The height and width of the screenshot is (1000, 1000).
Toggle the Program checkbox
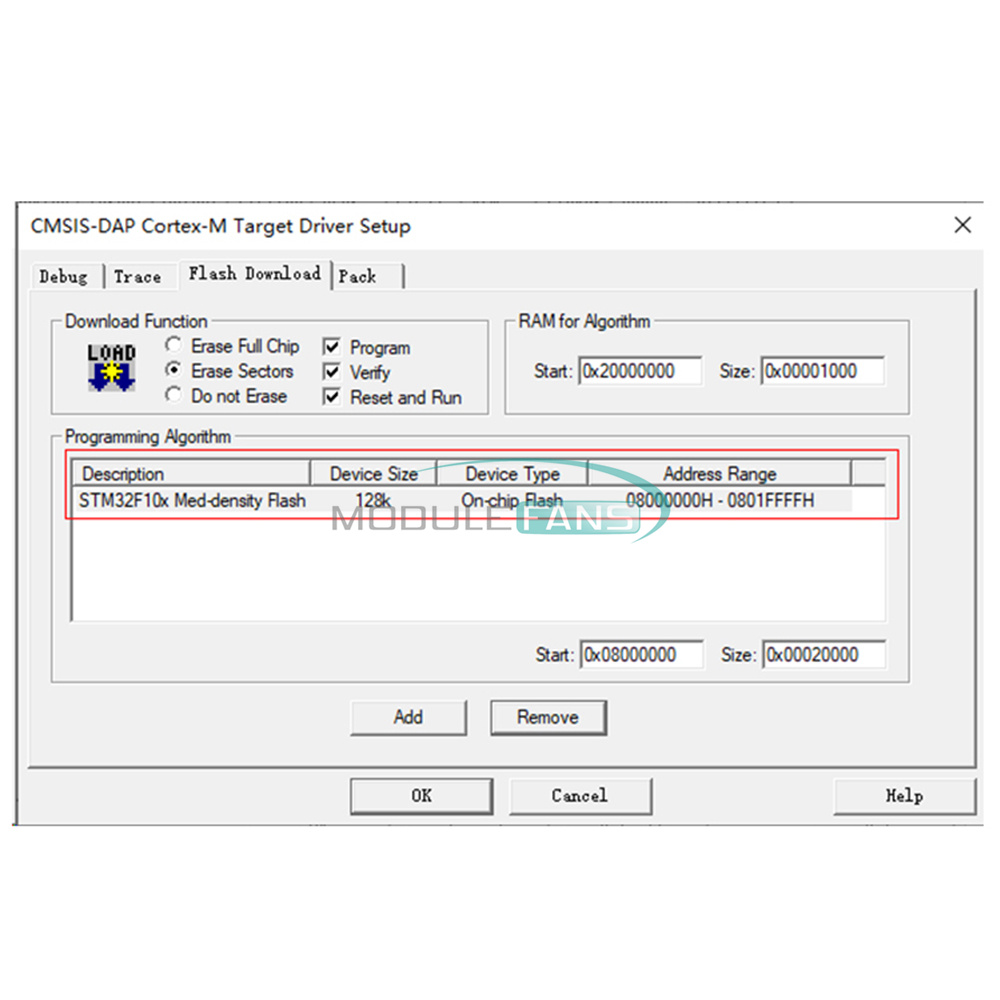pos(332,347)
